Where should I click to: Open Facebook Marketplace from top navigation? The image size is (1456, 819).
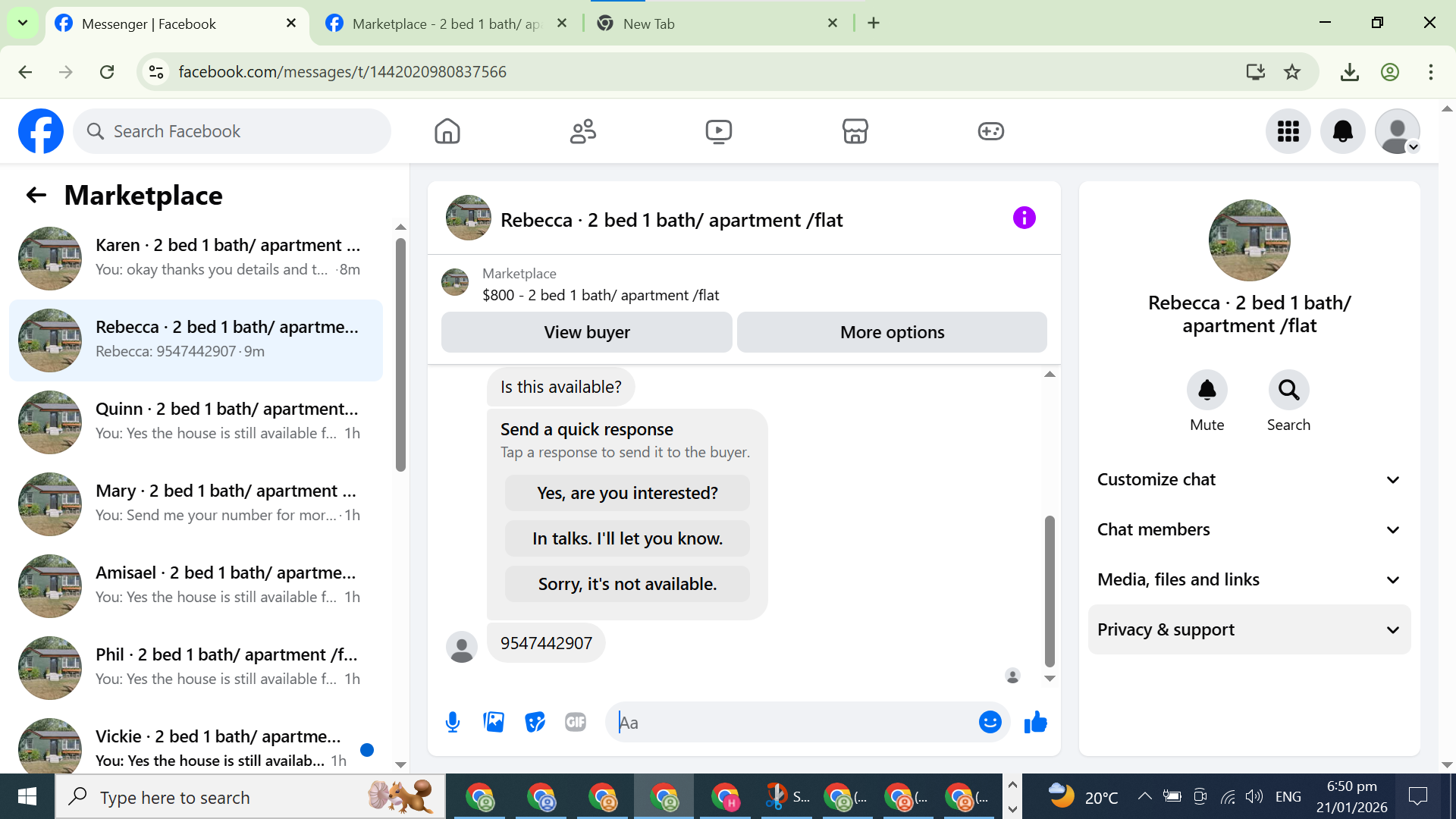click(855, 131)
